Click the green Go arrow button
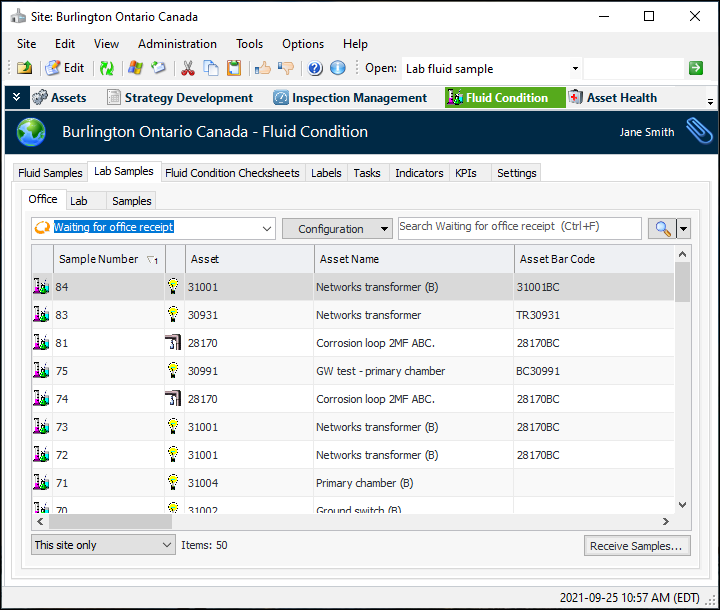Viewport: 720px width, 610px height. click(x=696, y=68)
